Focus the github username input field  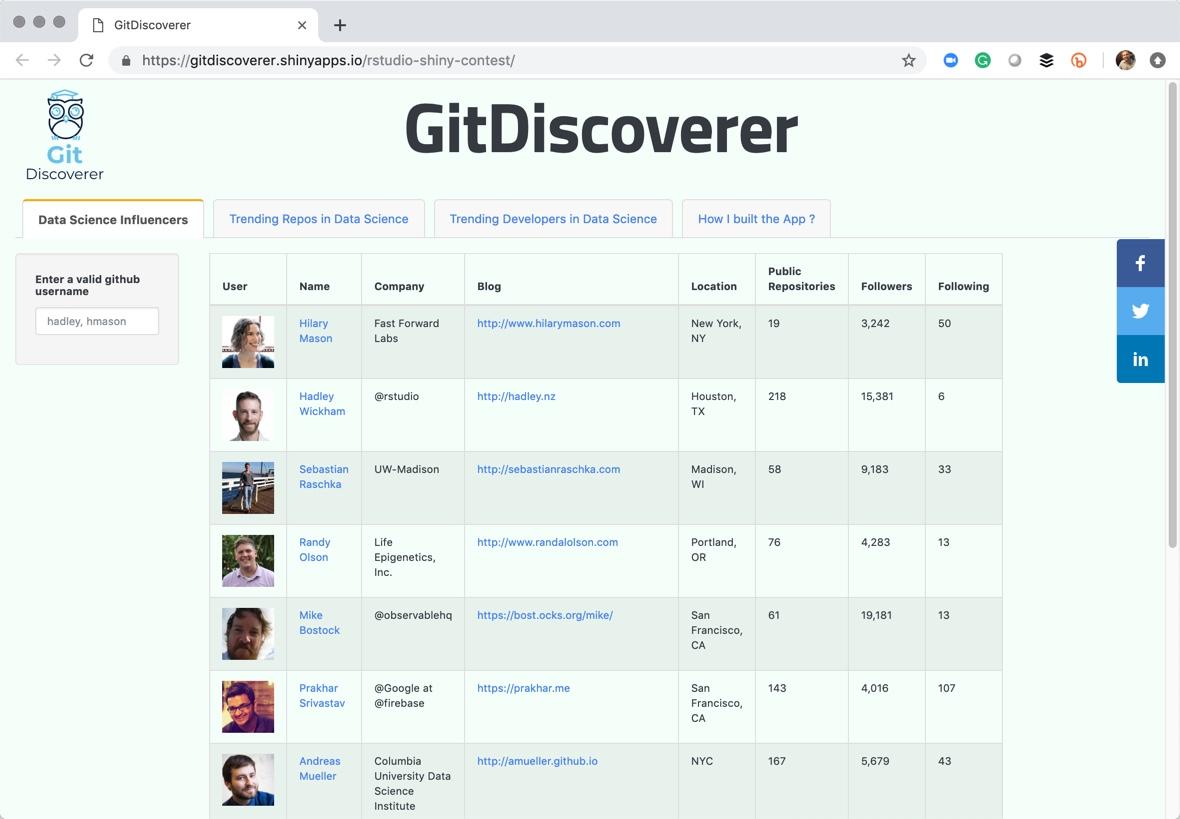(x=97, y=321)
